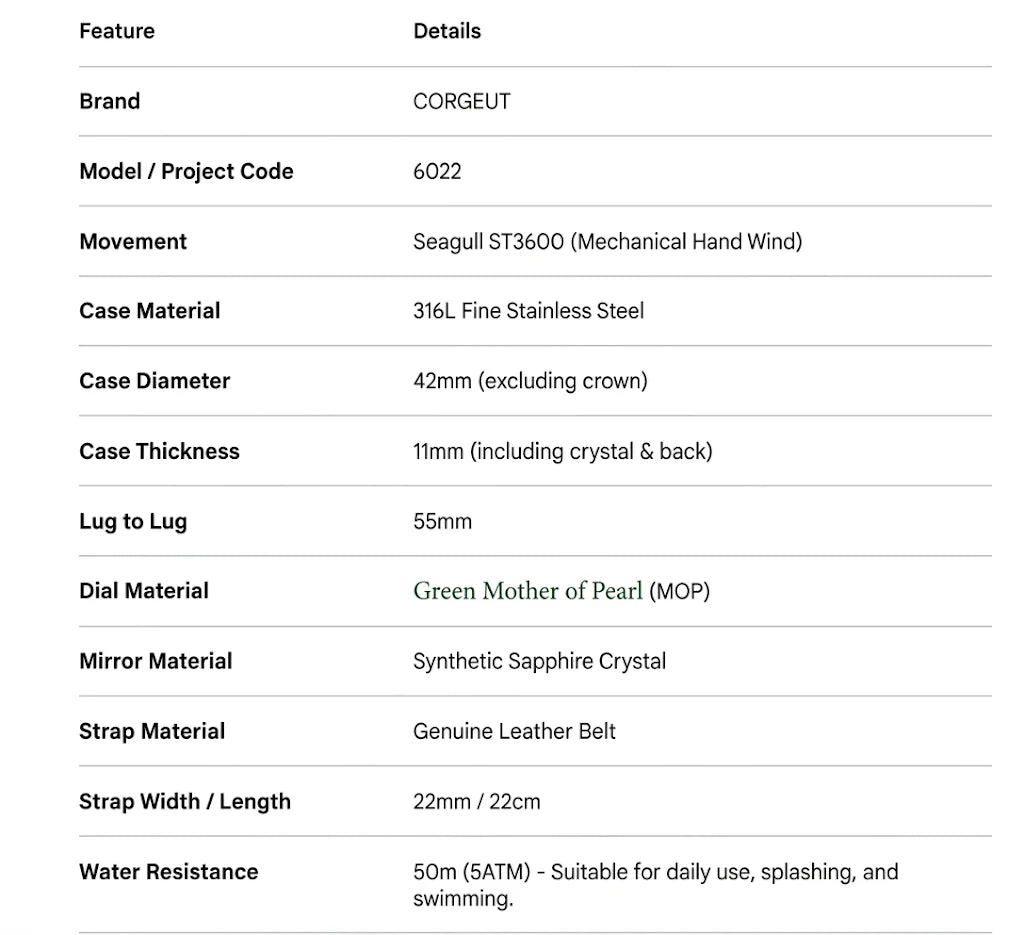Image resolution: width=1024 pixels, height=935 pixels.
Task: Select the 11mm case thickness value
Action: coord(562,451)
